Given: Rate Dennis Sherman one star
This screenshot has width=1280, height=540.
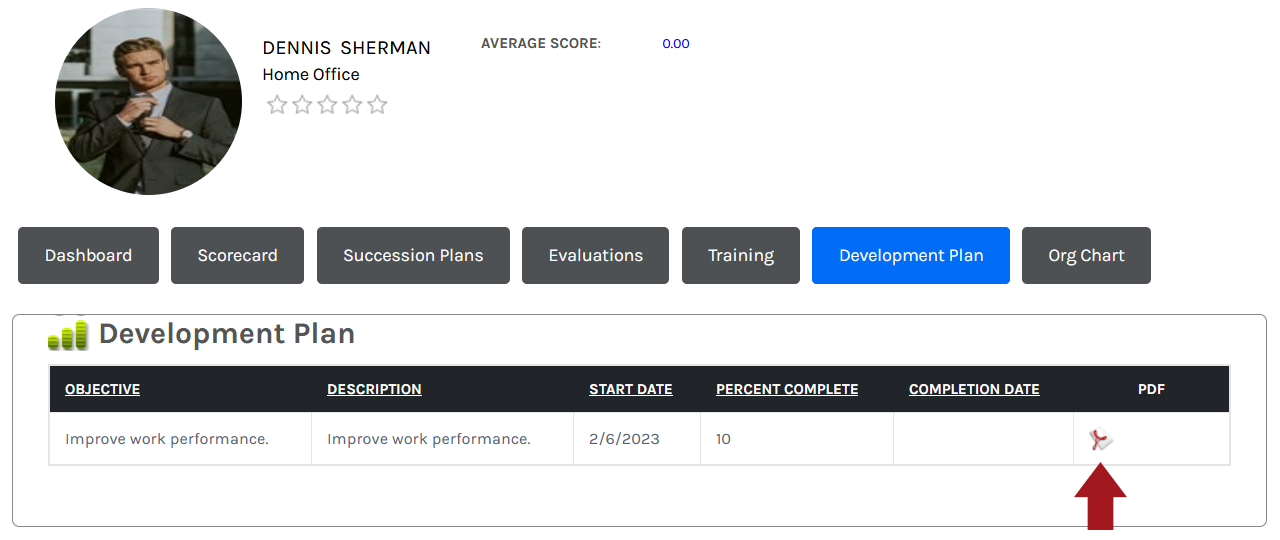Looking at the screenshot, I should [277, 105].
